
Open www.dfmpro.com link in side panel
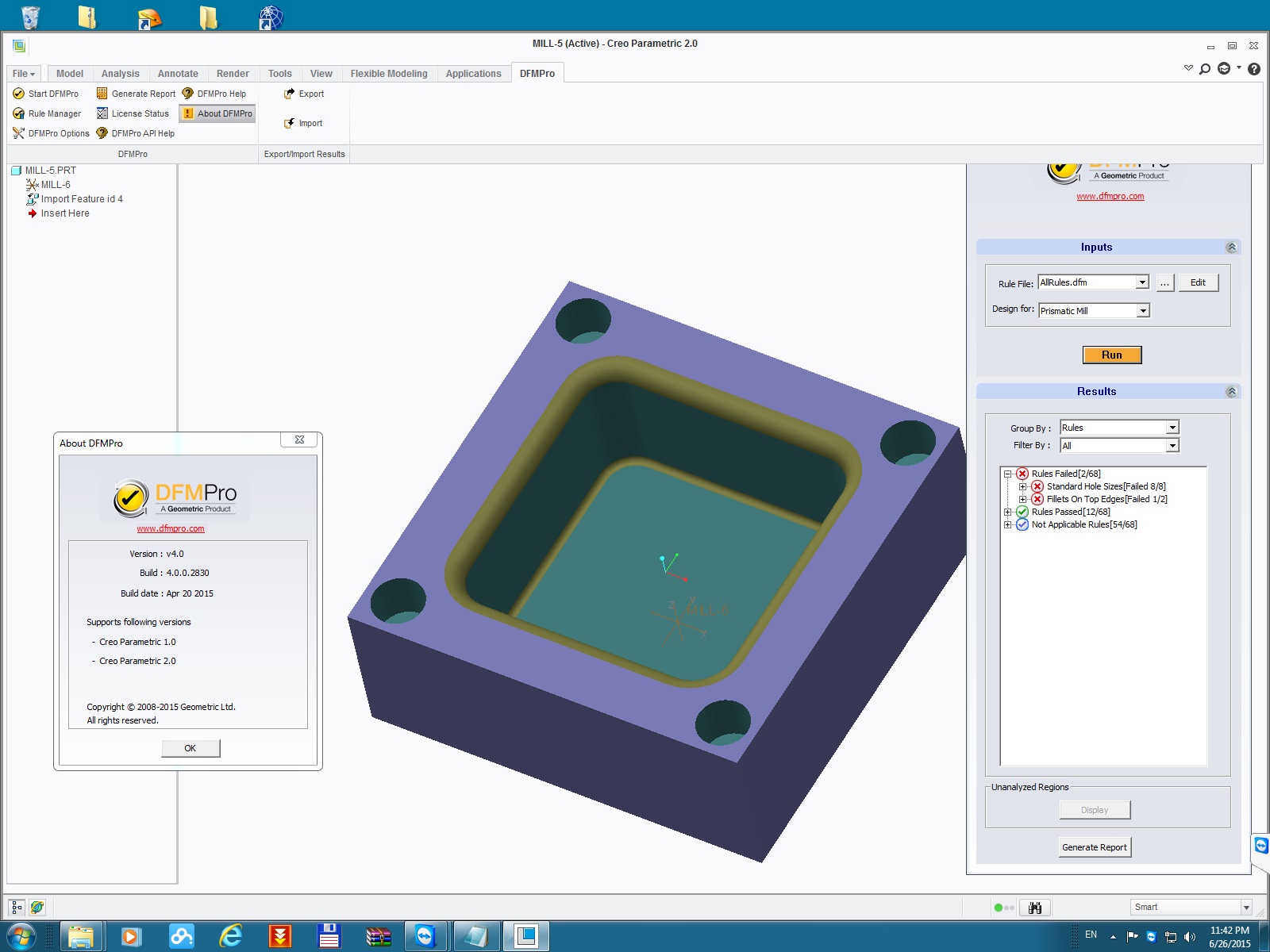click(x=1110, y=196)
